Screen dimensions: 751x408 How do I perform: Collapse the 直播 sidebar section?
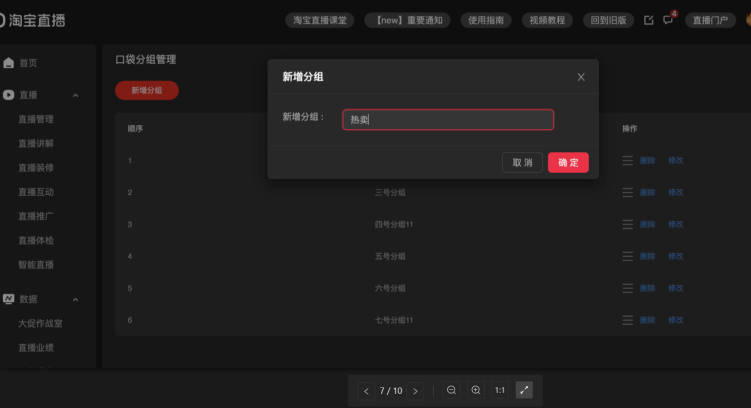75,95
